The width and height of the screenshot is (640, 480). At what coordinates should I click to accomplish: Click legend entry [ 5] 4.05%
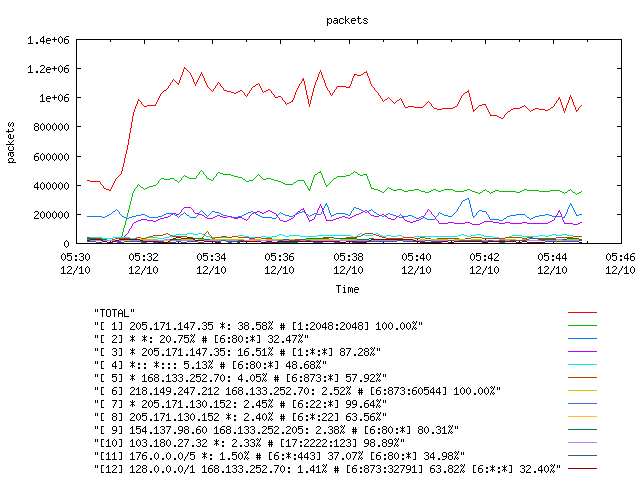click(x=240, y=378)
